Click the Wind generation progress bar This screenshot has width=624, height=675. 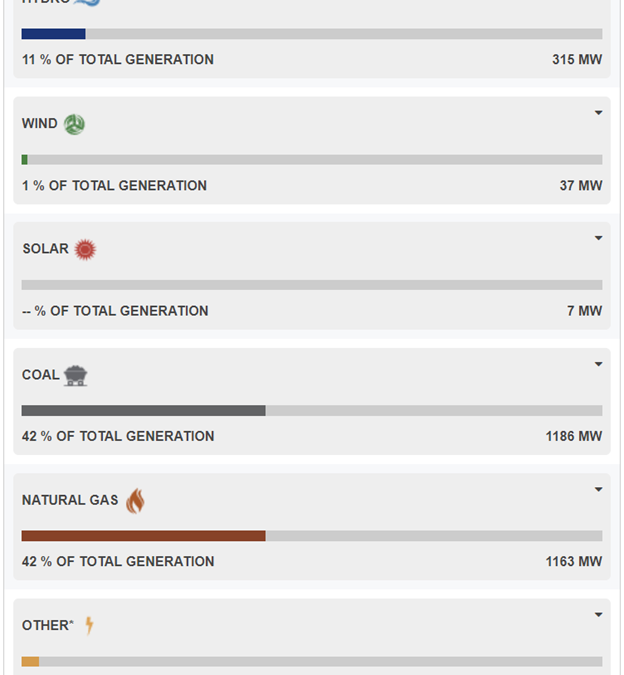click(x=312, y=160)
